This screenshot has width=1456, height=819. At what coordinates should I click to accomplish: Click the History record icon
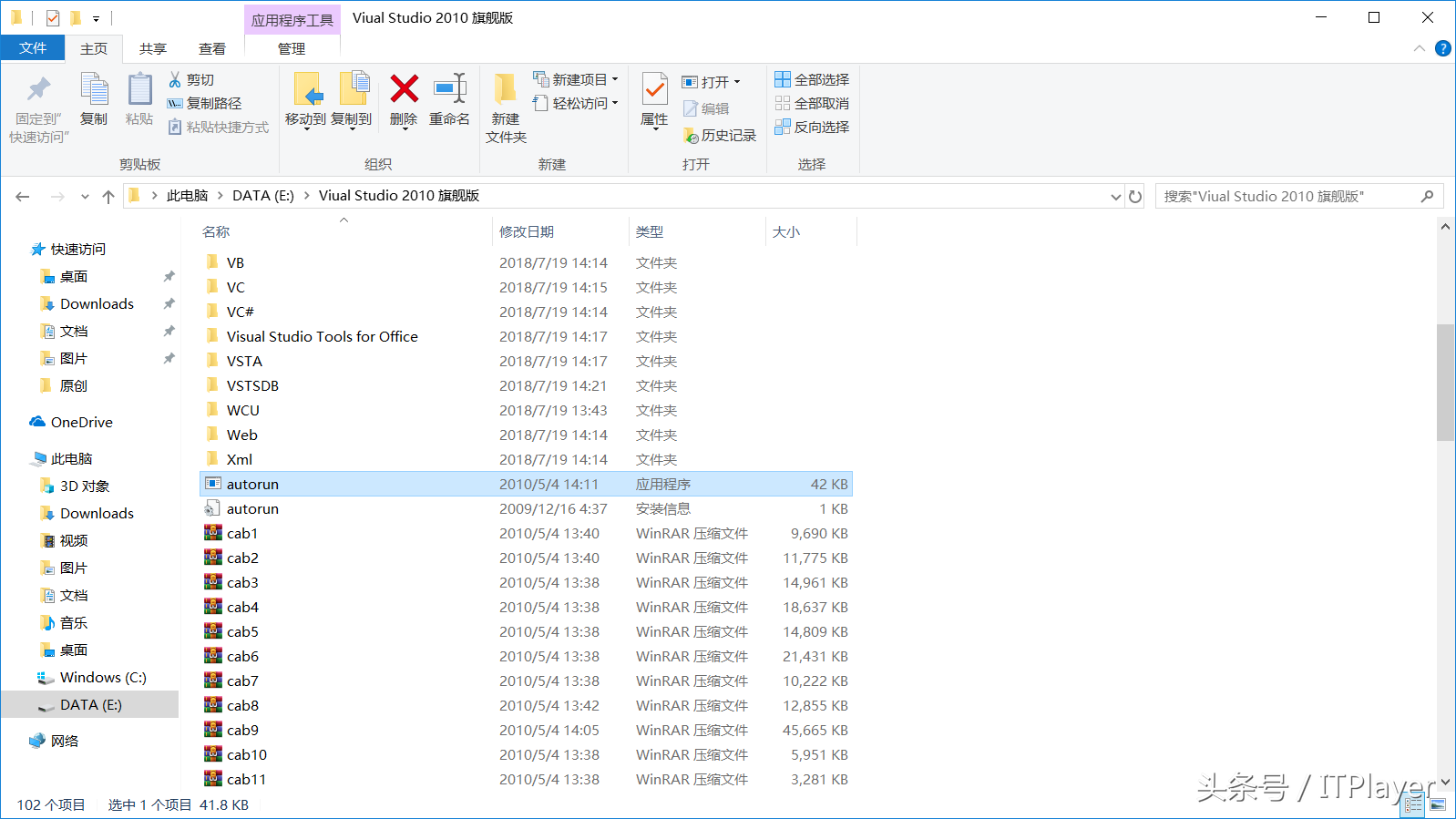691,136
